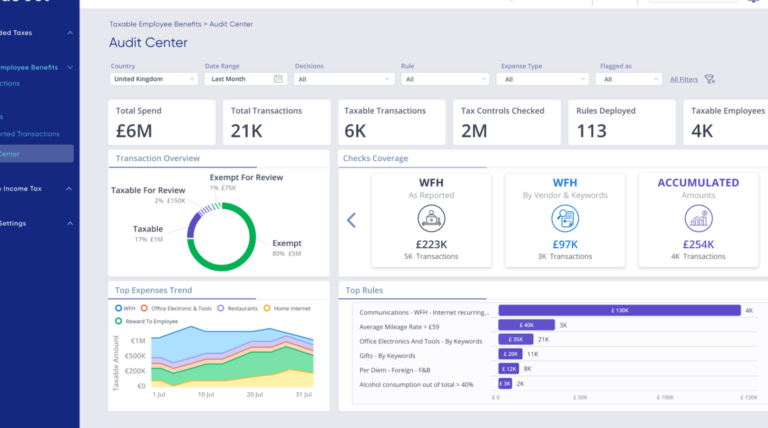Click the £254K Accumulated amount
This screenshot has width=768, height=428.
pyautogui.click(x=698, y=244)
